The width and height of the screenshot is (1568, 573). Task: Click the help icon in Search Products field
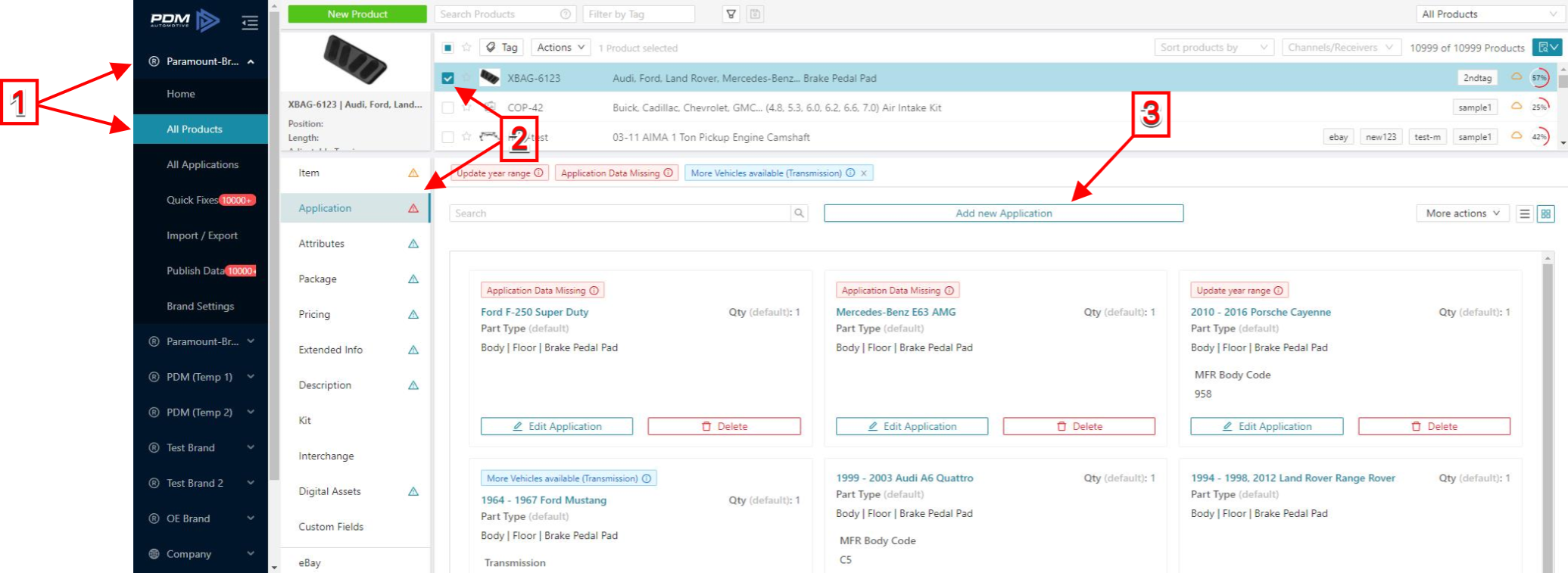565,14
